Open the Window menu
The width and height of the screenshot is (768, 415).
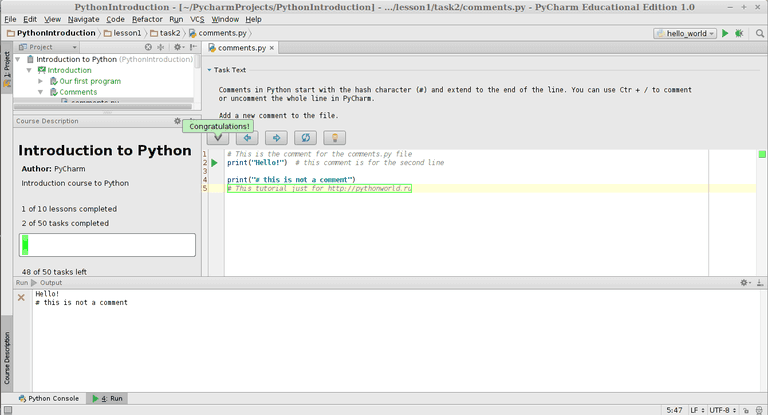tap(225, 19)
